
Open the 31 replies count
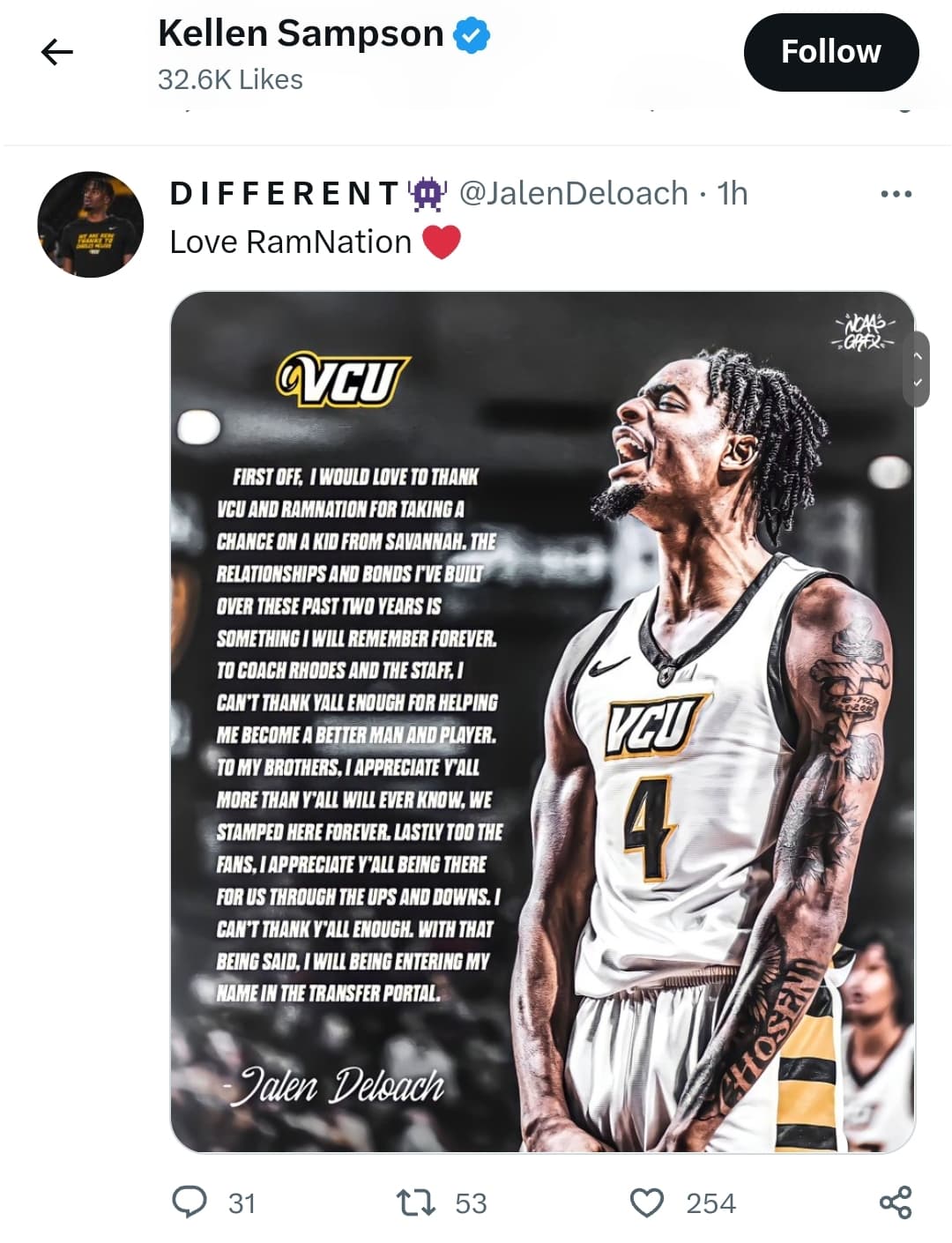(x=242, y=1203)
